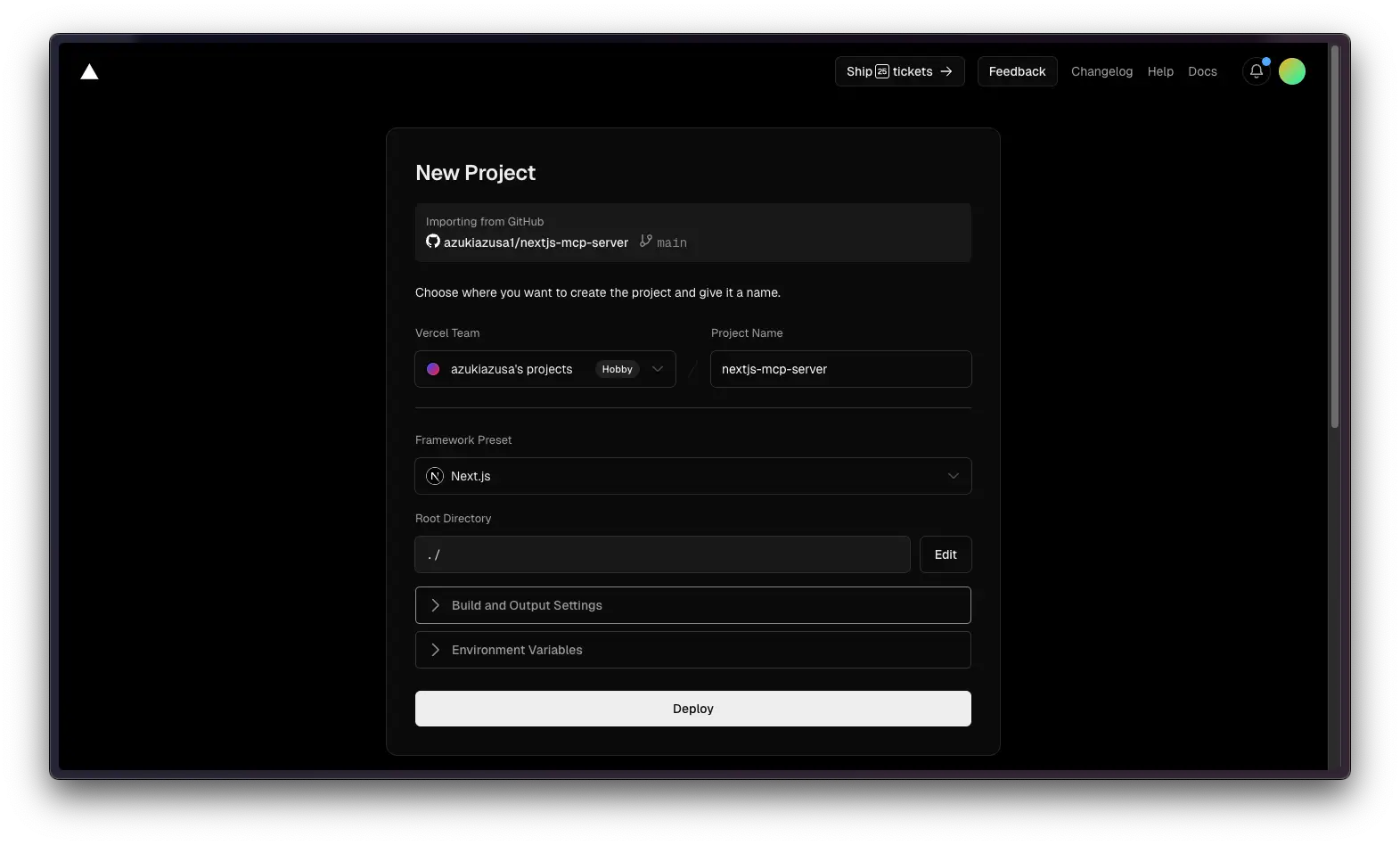Expand Environment Variables section

pyautogui.click(x=693, y=650)
